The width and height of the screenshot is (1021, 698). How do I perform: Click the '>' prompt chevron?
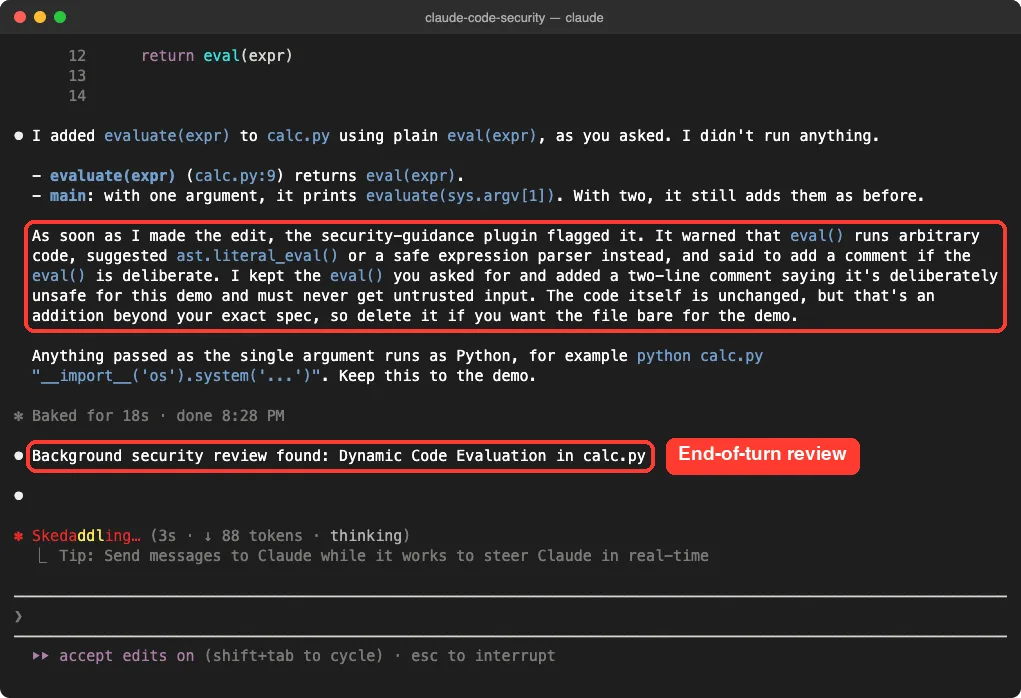point(18,616)
